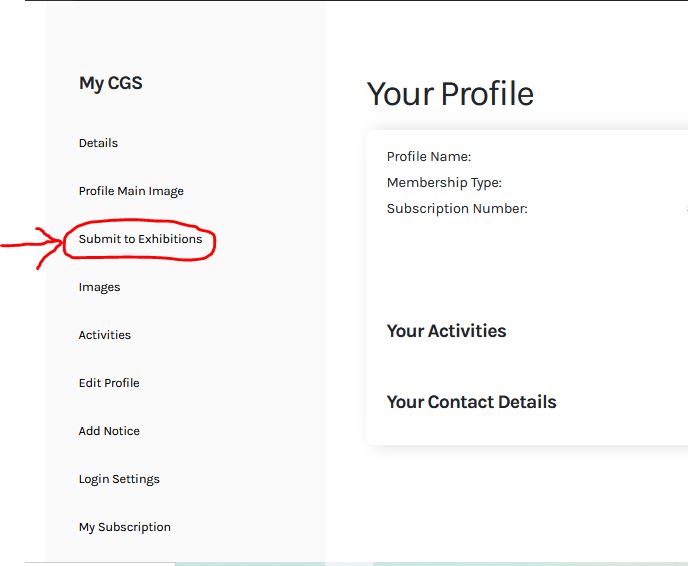
Task: Click the Your Contact Details heading
Action: tap(471, 402)
